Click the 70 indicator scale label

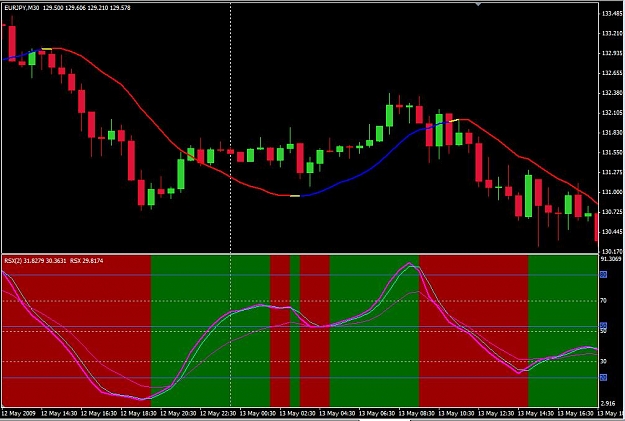pyautogui.click(x=603, y=301)
